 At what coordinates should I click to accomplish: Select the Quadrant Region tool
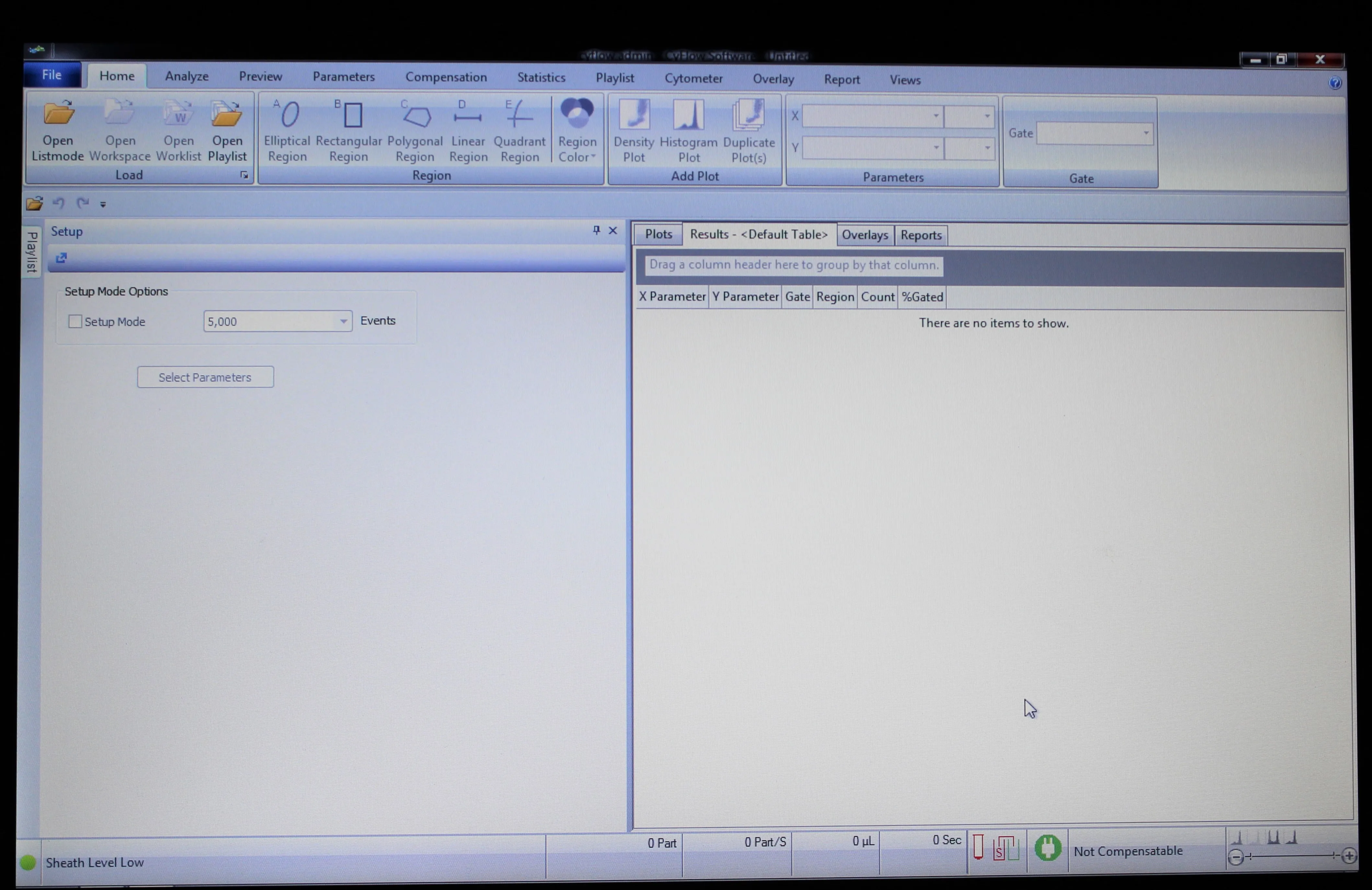point(519,131)
